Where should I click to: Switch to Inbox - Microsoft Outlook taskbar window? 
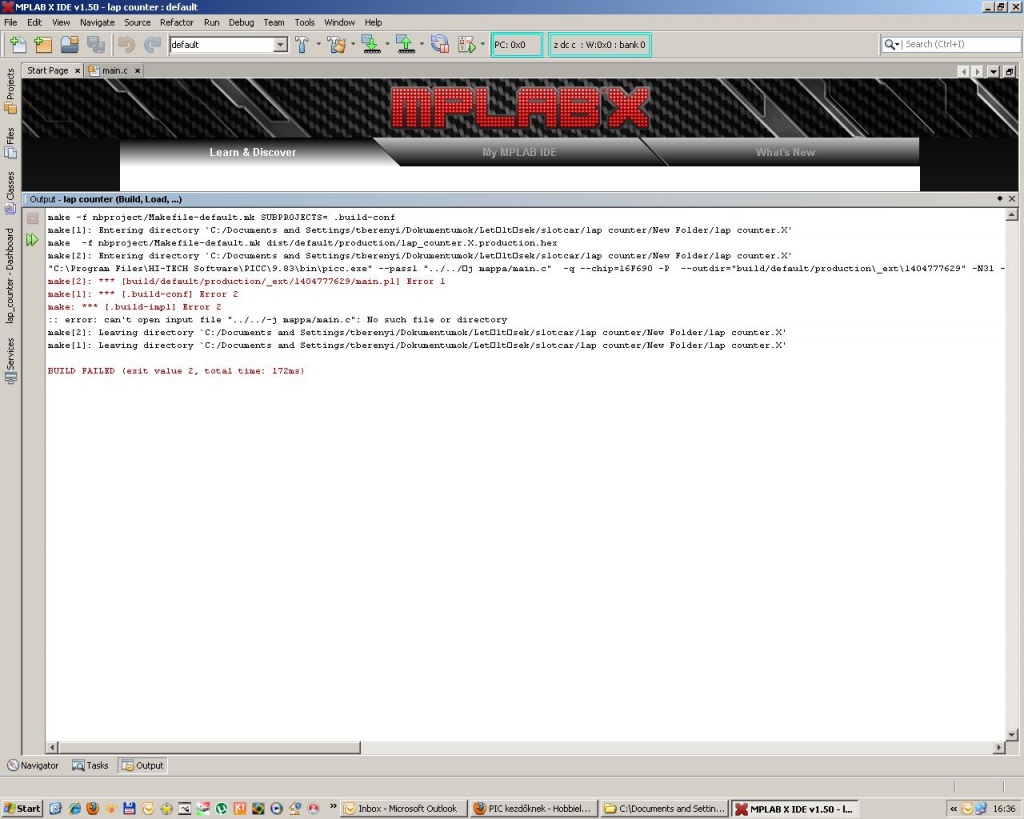click(x=405, y=809)
